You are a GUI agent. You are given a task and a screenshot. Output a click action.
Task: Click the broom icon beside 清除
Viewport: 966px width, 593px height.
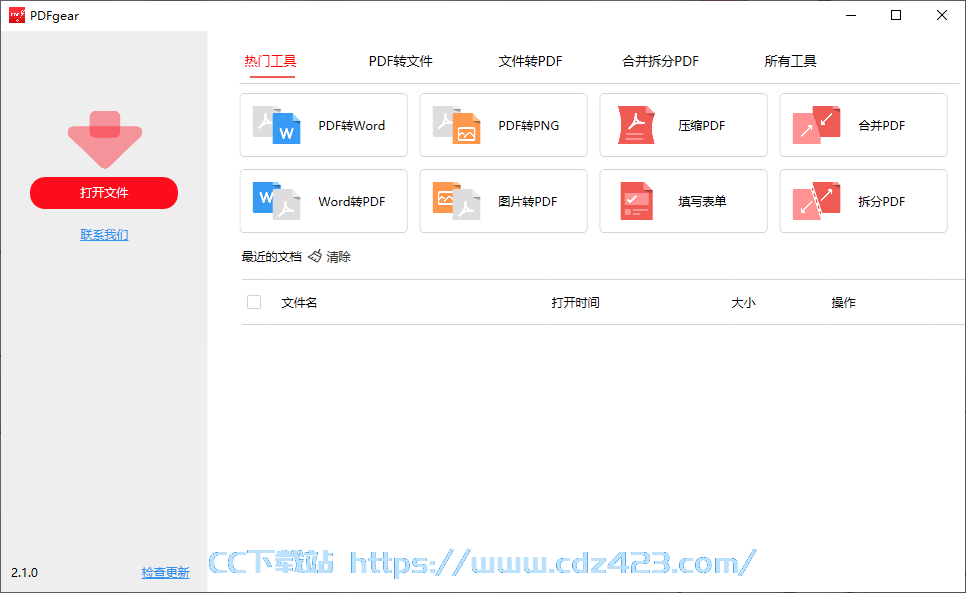[315, 256]
